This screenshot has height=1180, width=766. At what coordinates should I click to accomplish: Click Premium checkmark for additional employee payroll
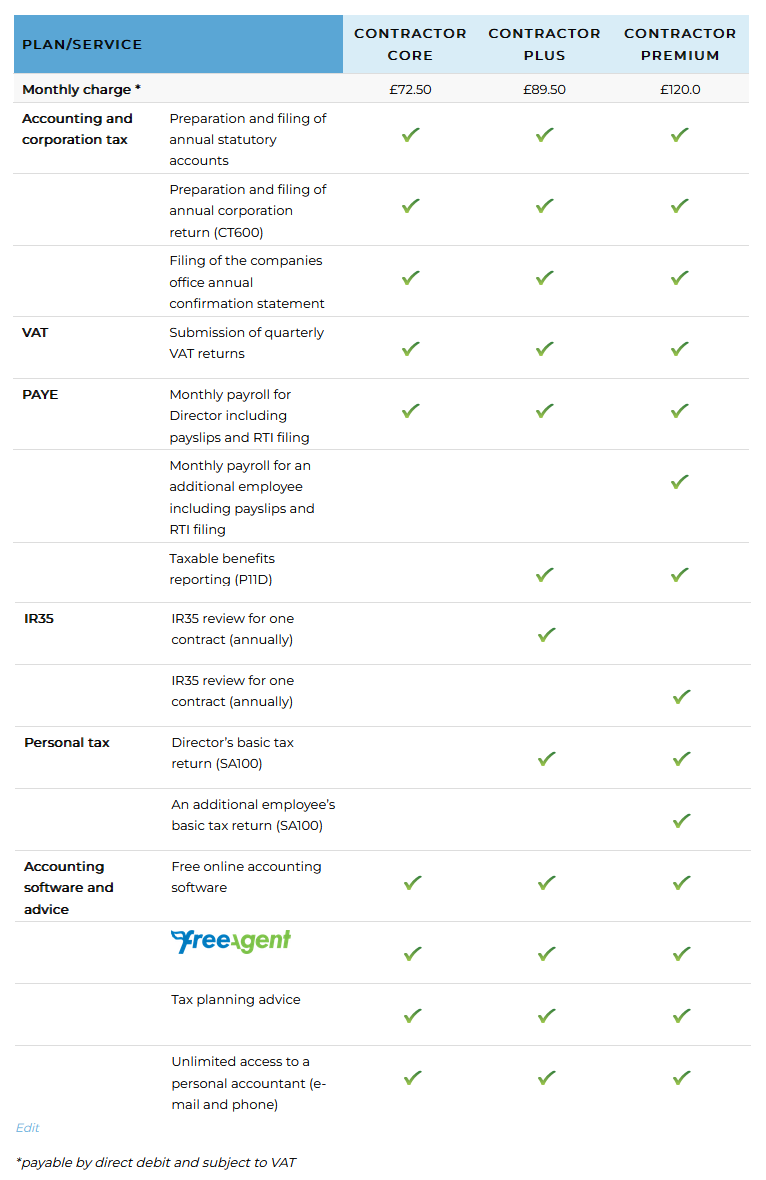pos(680,481)
